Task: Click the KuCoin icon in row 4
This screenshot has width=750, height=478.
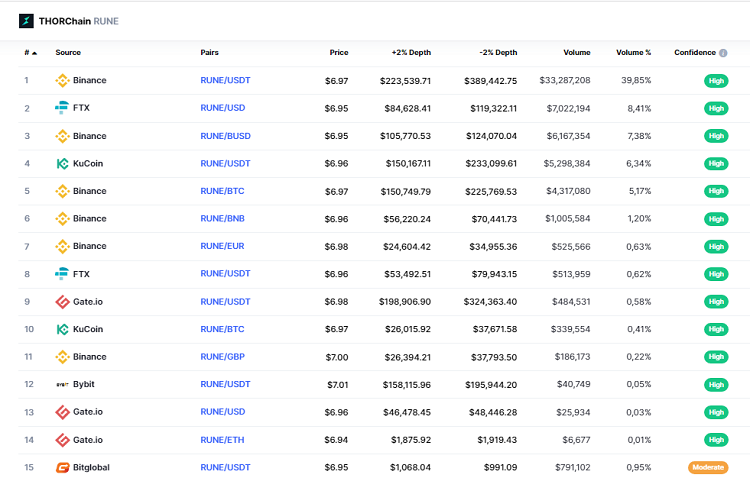Action: click(62, 163)
